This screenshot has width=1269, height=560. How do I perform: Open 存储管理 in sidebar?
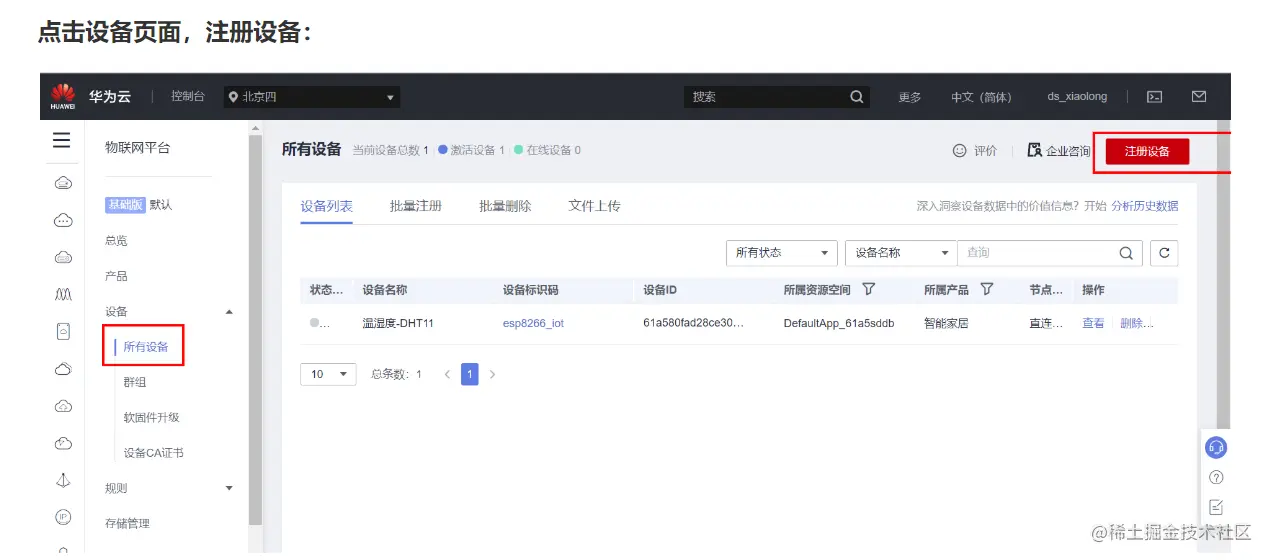click(127, 524)
